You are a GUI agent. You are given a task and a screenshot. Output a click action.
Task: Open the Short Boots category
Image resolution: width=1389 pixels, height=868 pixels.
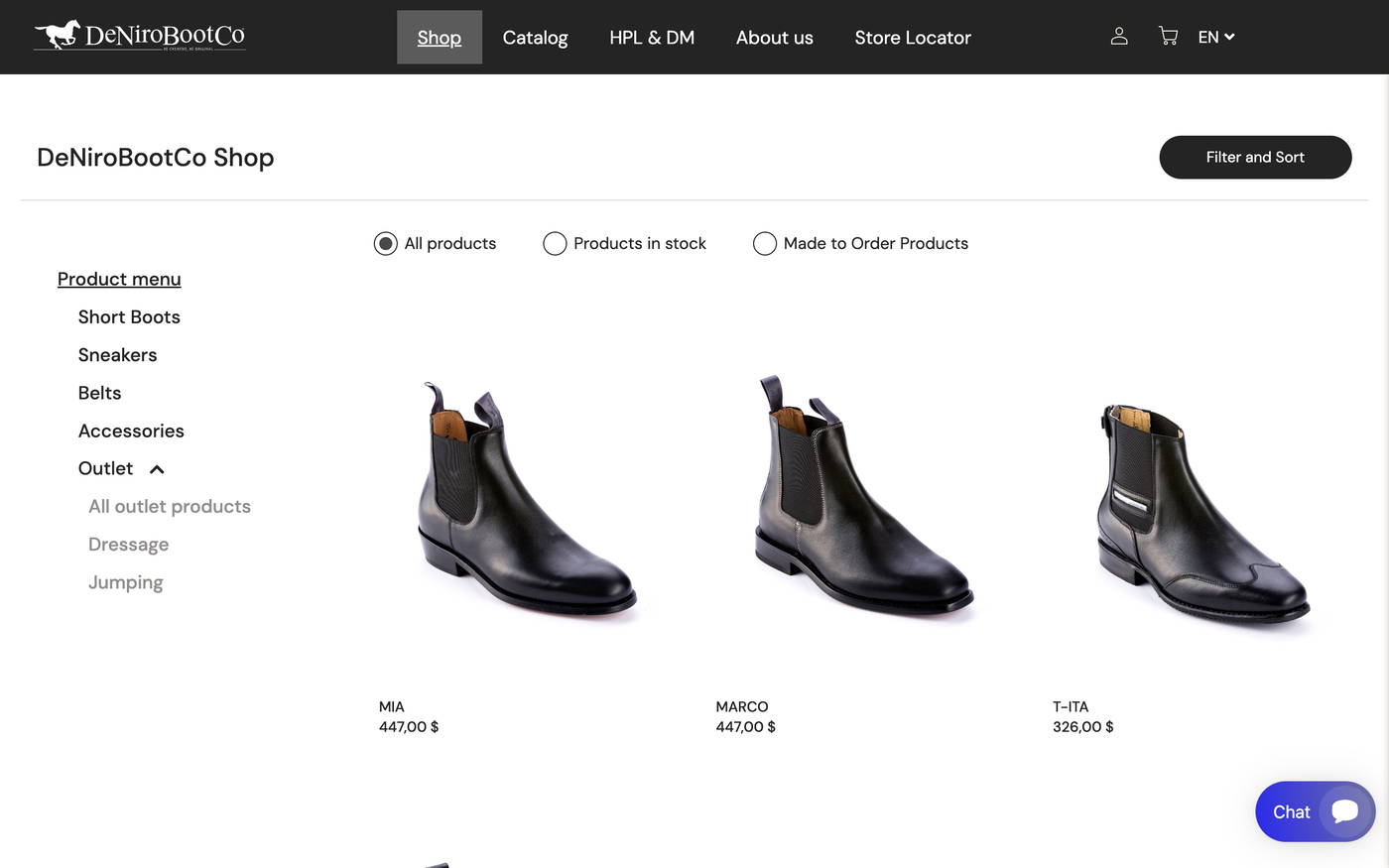[129, 316]
